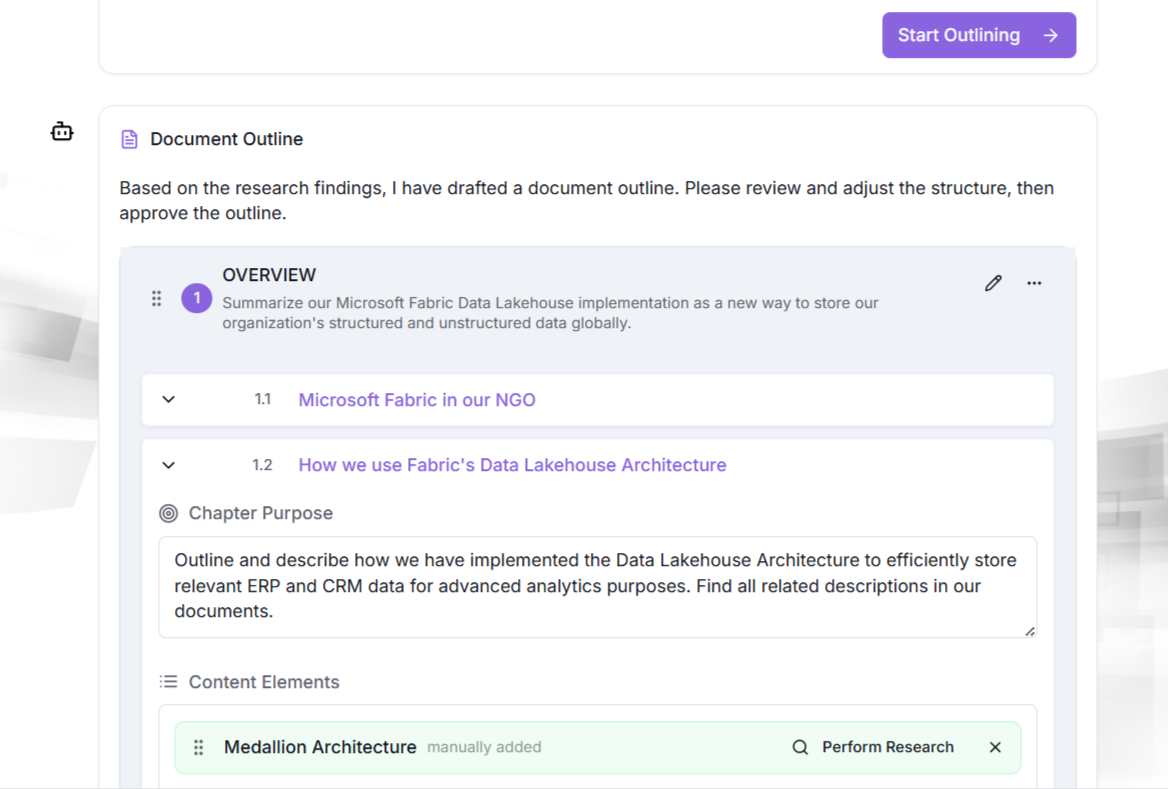The height and width of the screenshot is (789, 1168).
Task: Click the Chapter Purpose target icon
Action: click(x=169, y=513)
